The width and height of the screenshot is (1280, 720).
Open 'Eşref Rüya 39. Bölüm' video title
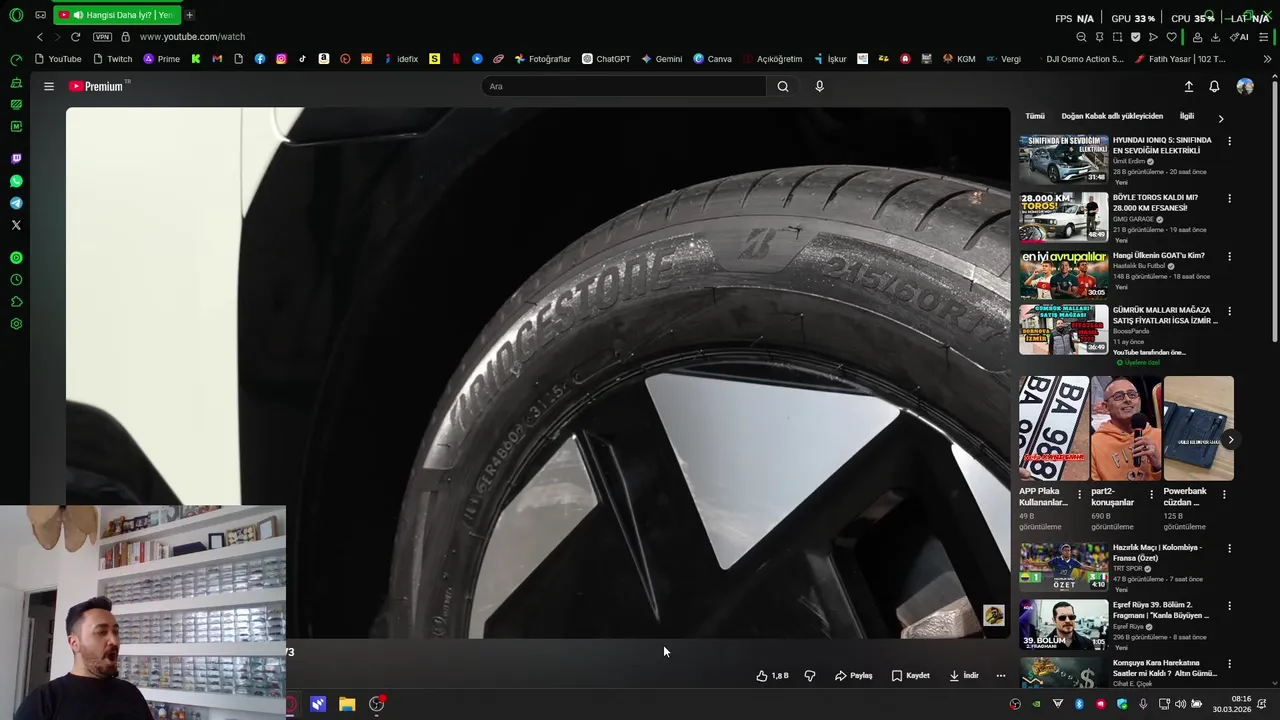[x=1161, y=610]
